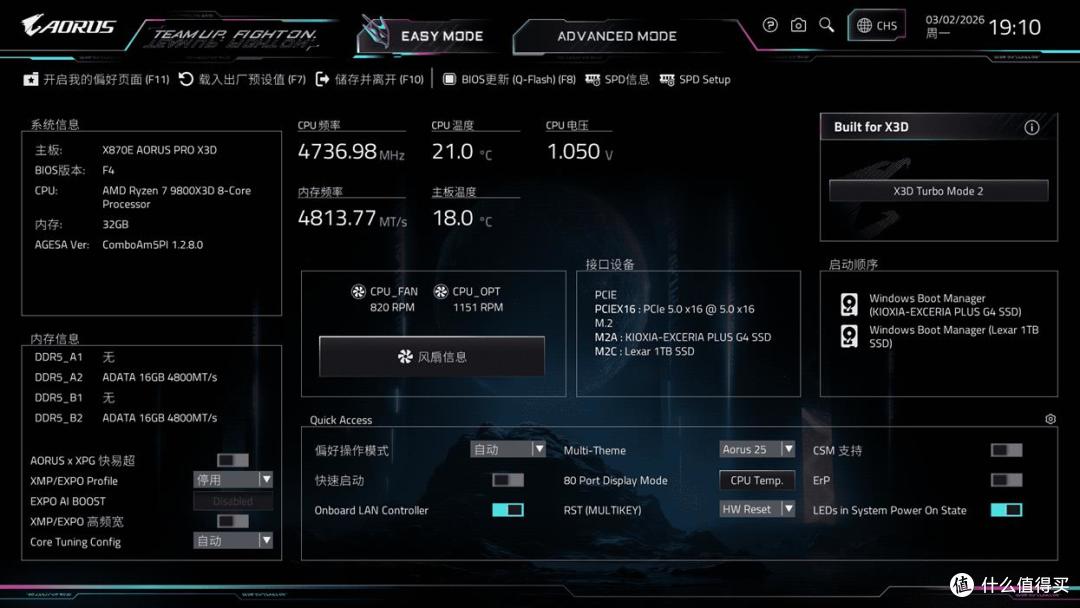Select Windows Boot Manager KIOXIA entry
The width and height of the screenshot is (1080, 608).
click(x=945, y=305)
